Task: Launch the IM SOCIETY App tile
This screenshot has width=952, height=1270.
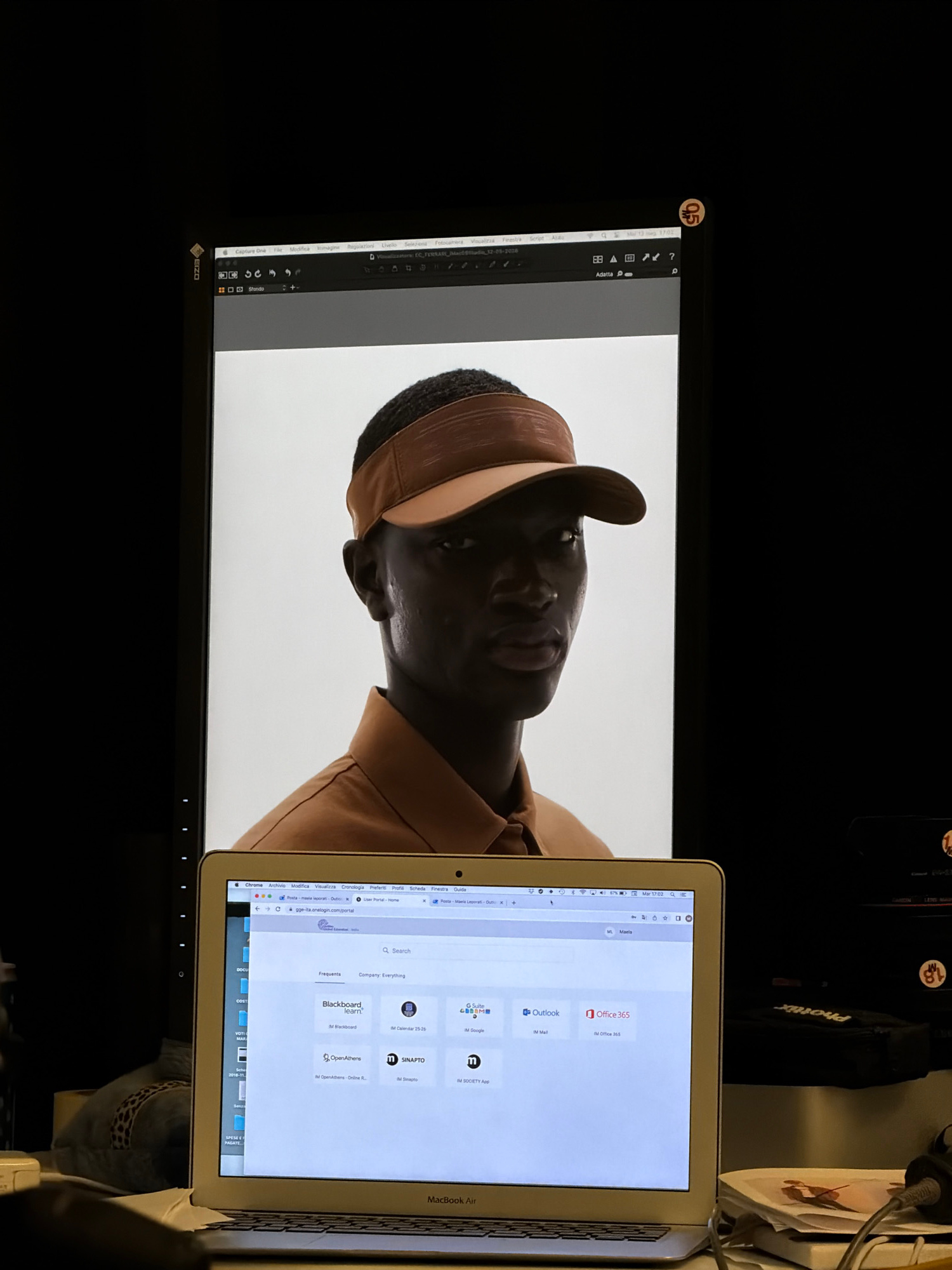Action: click(473, 1067)
